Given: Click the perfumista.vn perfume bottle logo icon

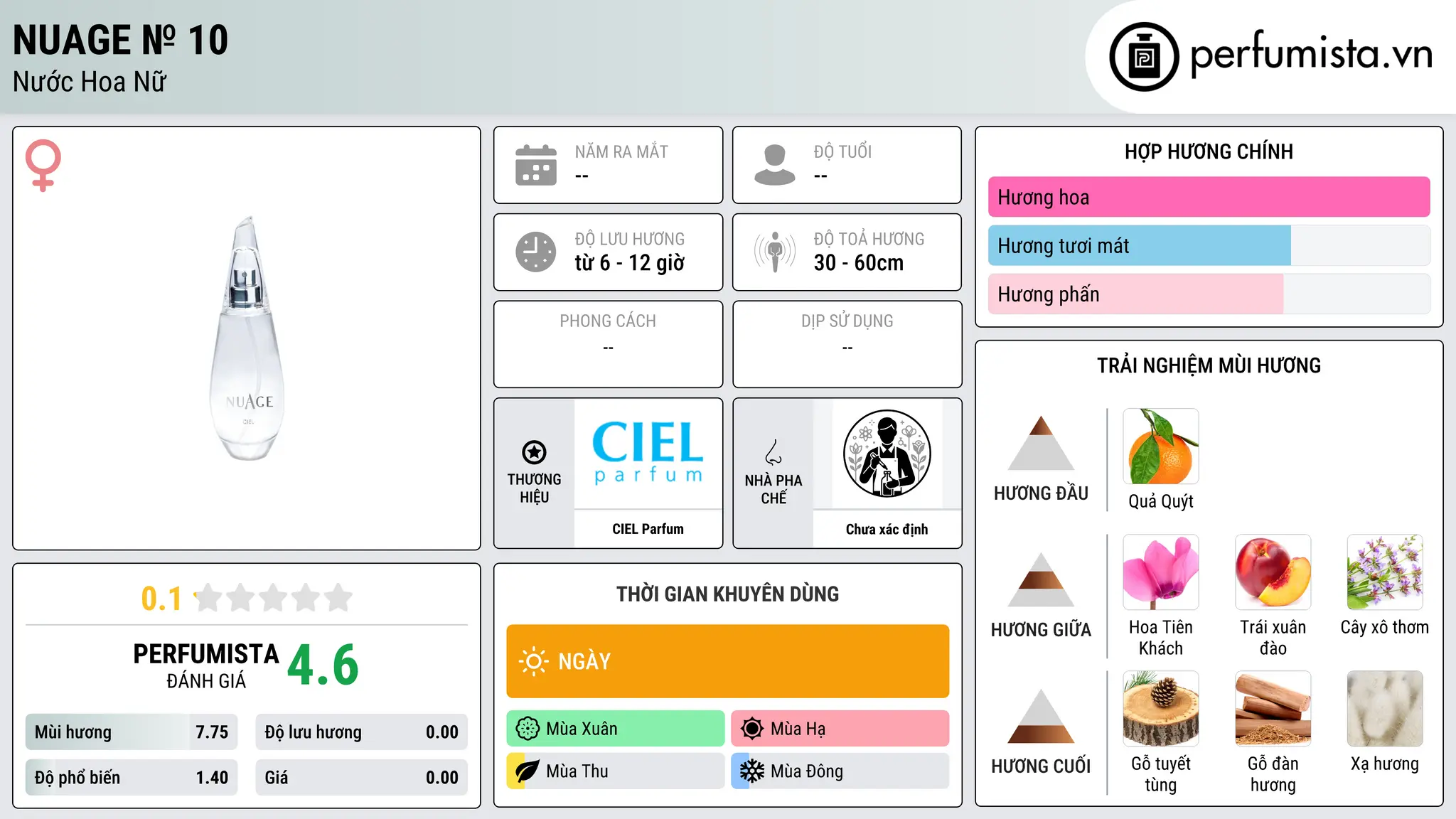Looking at the screenshot, I should click(x=1144, y=57).
